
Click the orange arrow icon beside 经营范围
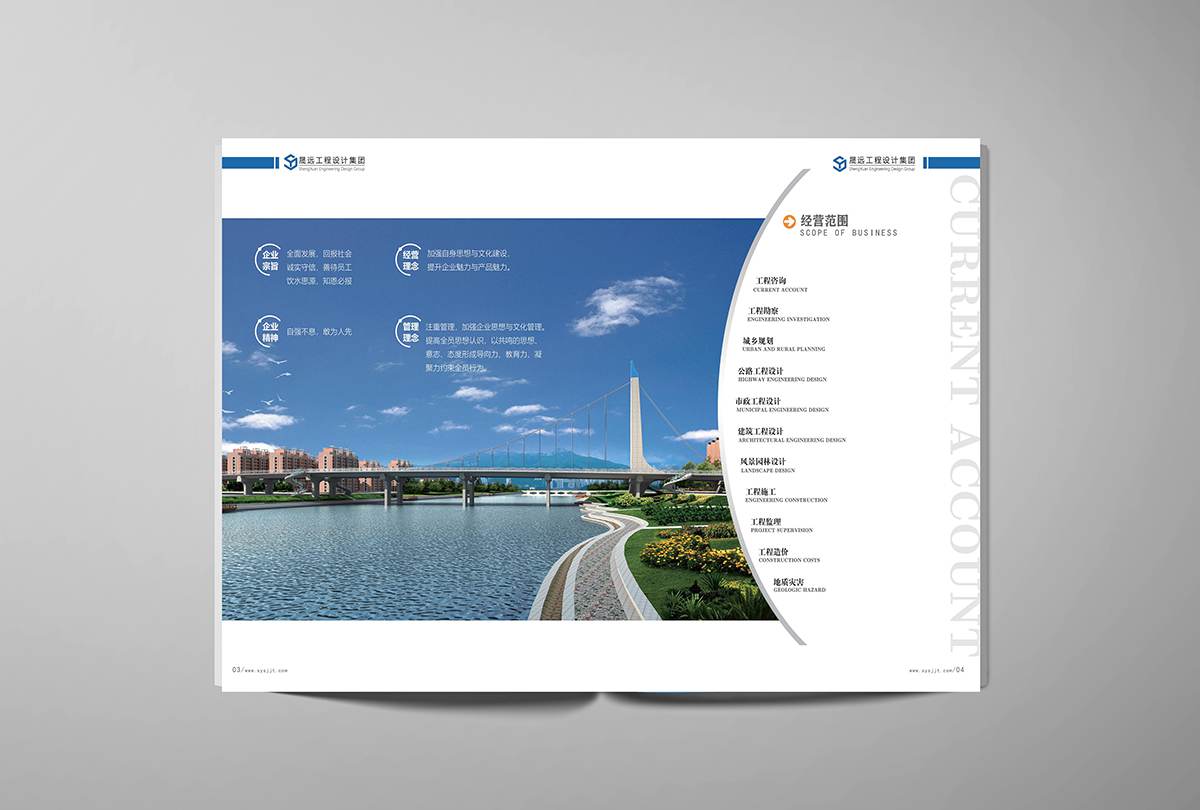point(789,222)
